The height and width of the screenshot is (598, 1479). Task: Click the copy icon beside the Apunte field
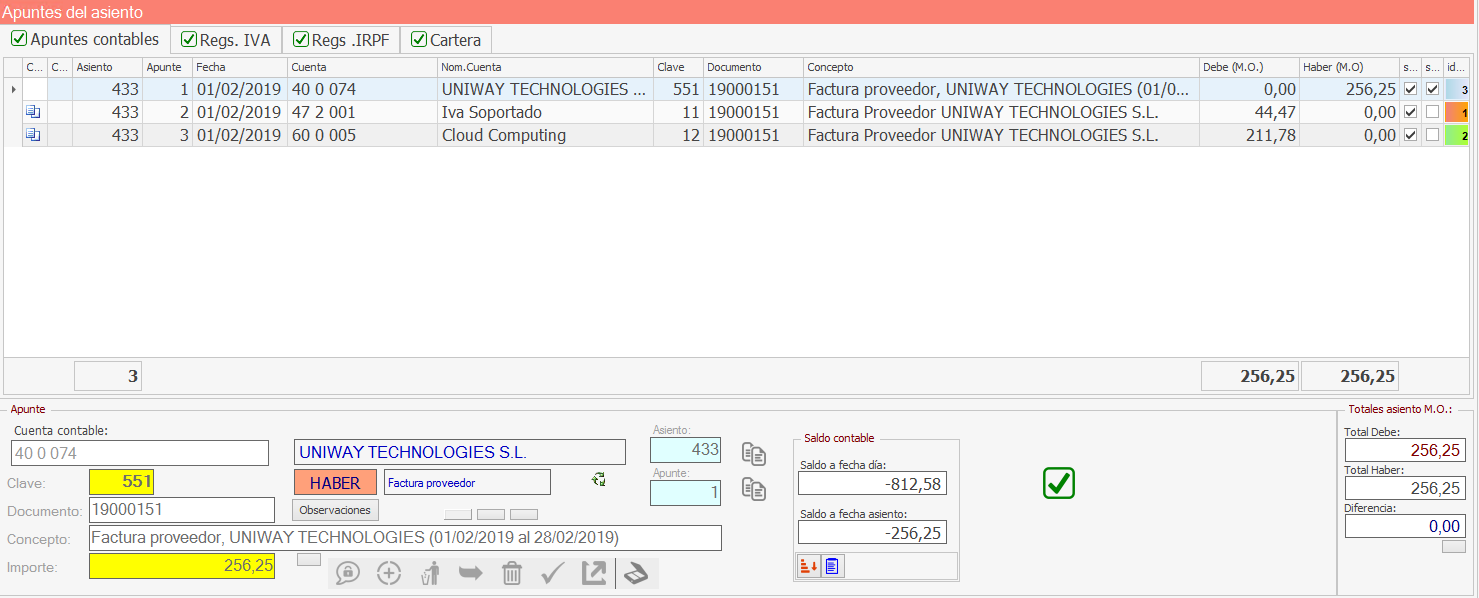click(x=754, y=489)
